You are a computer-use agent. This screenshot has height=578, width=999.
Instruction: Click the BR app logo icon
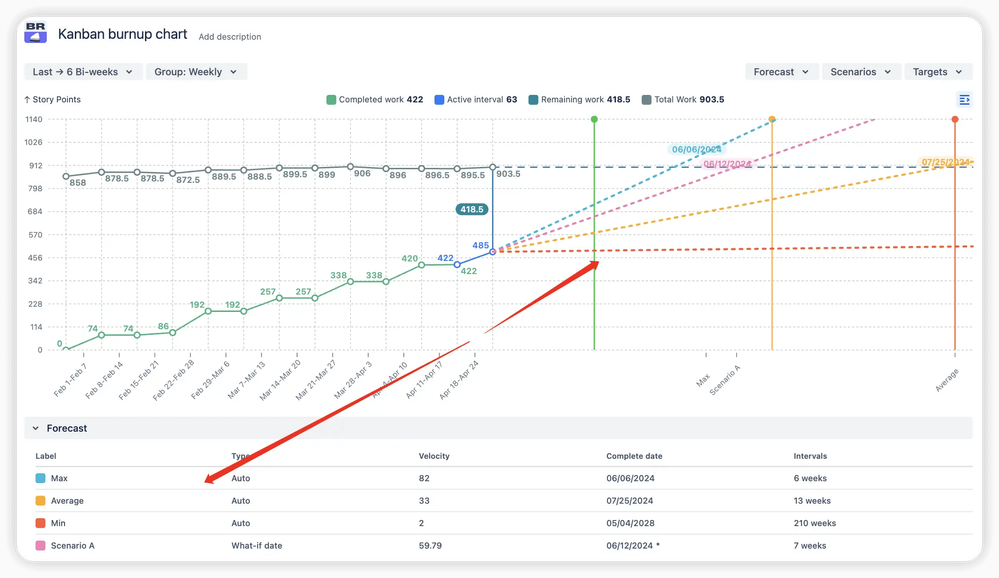pyautogui.click(x=35, y=33)
